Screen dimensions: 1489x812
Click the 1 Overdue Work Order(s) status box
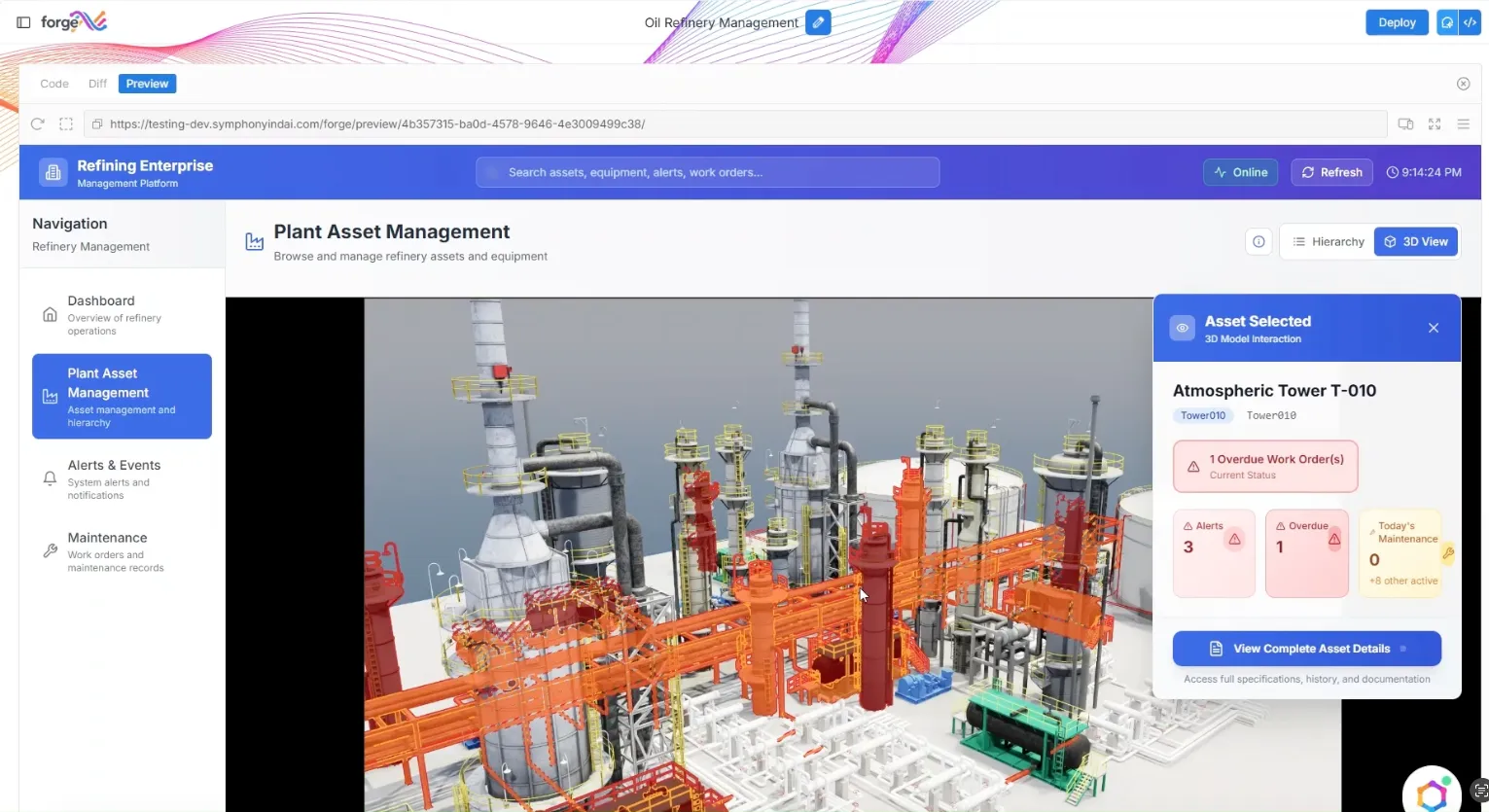1265,467
